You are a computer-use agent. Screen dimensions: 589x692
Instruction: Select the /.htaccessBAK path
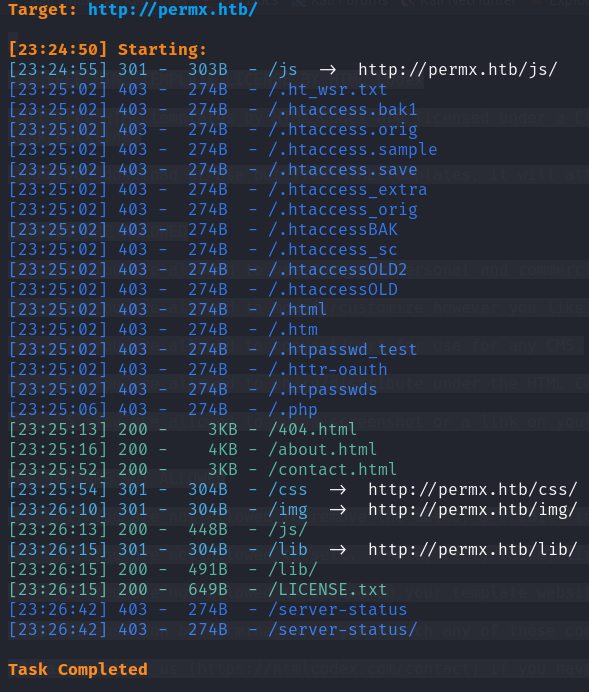tap(333, 229)
